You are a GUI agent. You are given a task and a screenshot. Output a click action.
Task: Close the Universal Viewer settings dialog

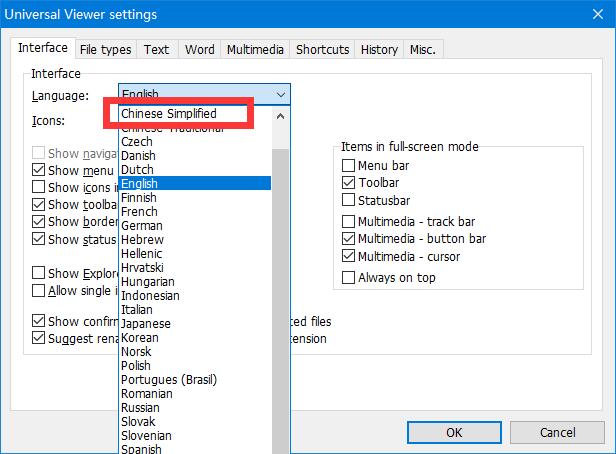tap(598, 14)
